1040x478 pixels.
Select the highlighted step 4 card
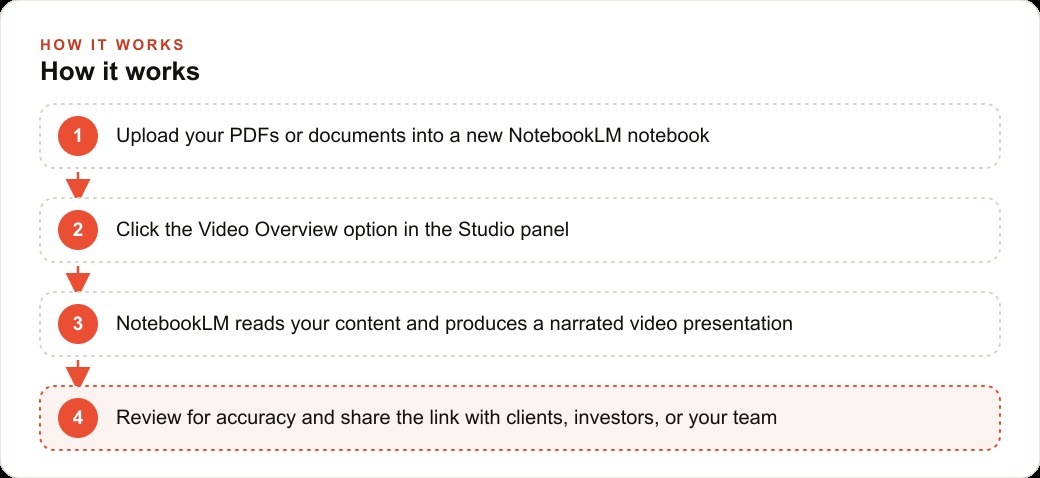pyautogui.click(x=520, y=418)
